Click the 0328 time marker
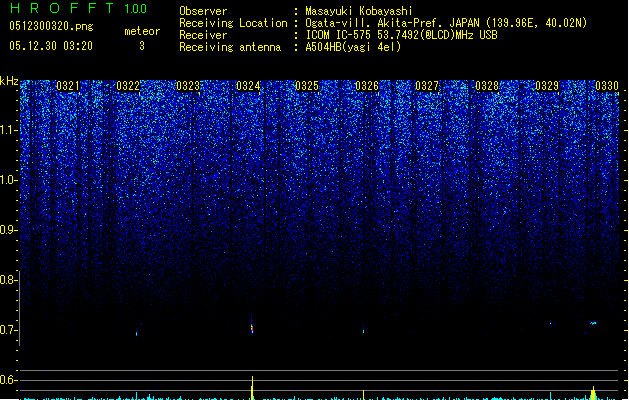 487,86
